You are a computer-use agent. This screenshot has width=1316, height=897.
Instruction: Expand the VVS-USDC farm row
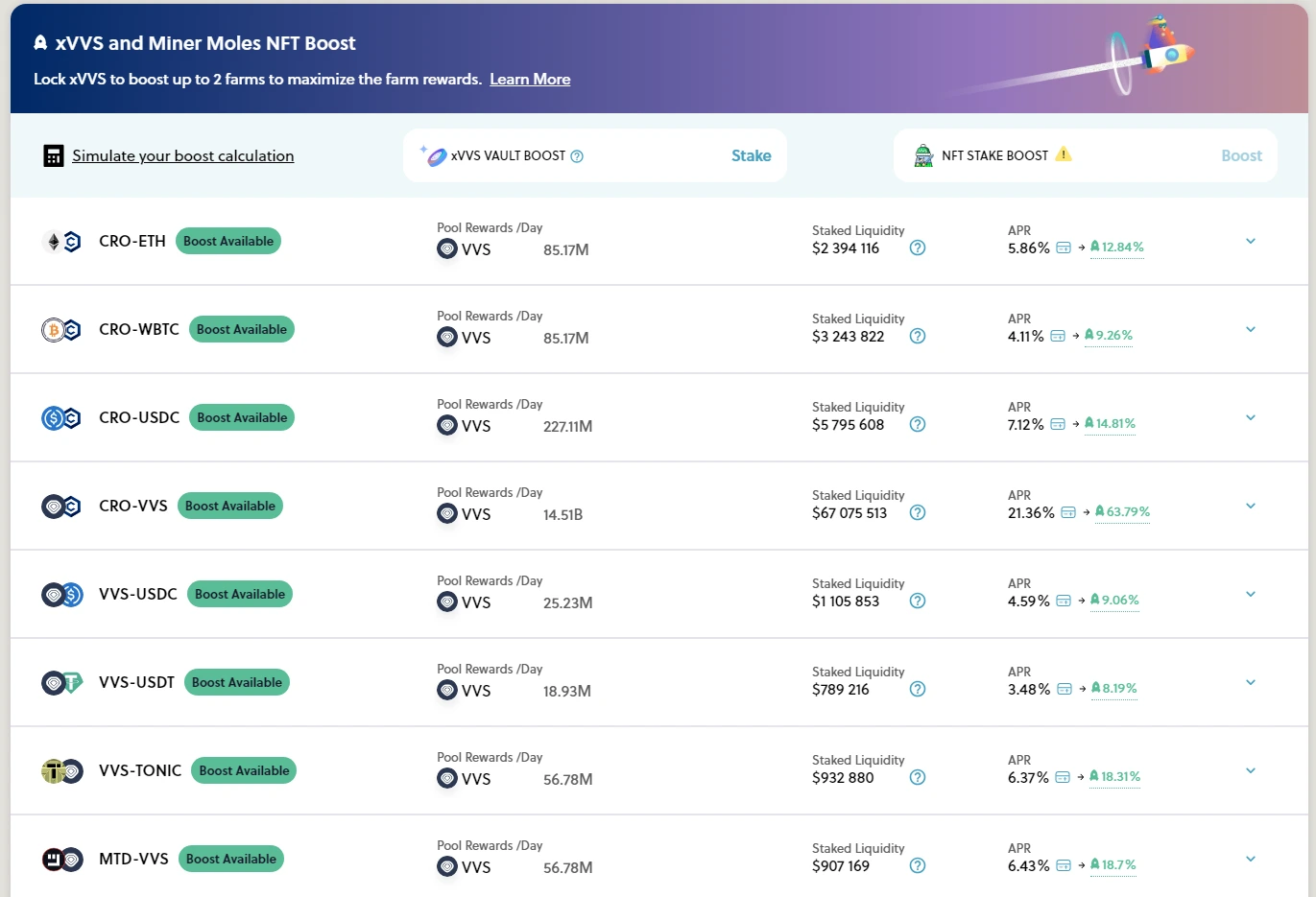coord(1251,595)
